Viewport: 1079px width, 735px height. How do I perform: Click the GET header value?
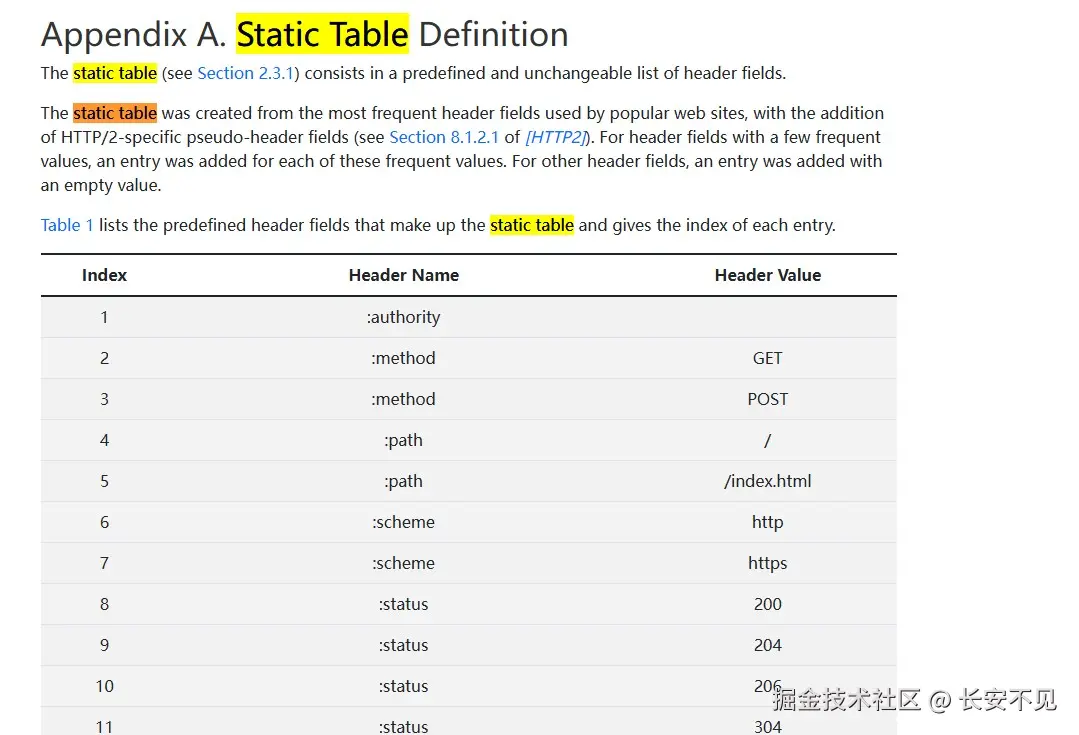(767, 358)
